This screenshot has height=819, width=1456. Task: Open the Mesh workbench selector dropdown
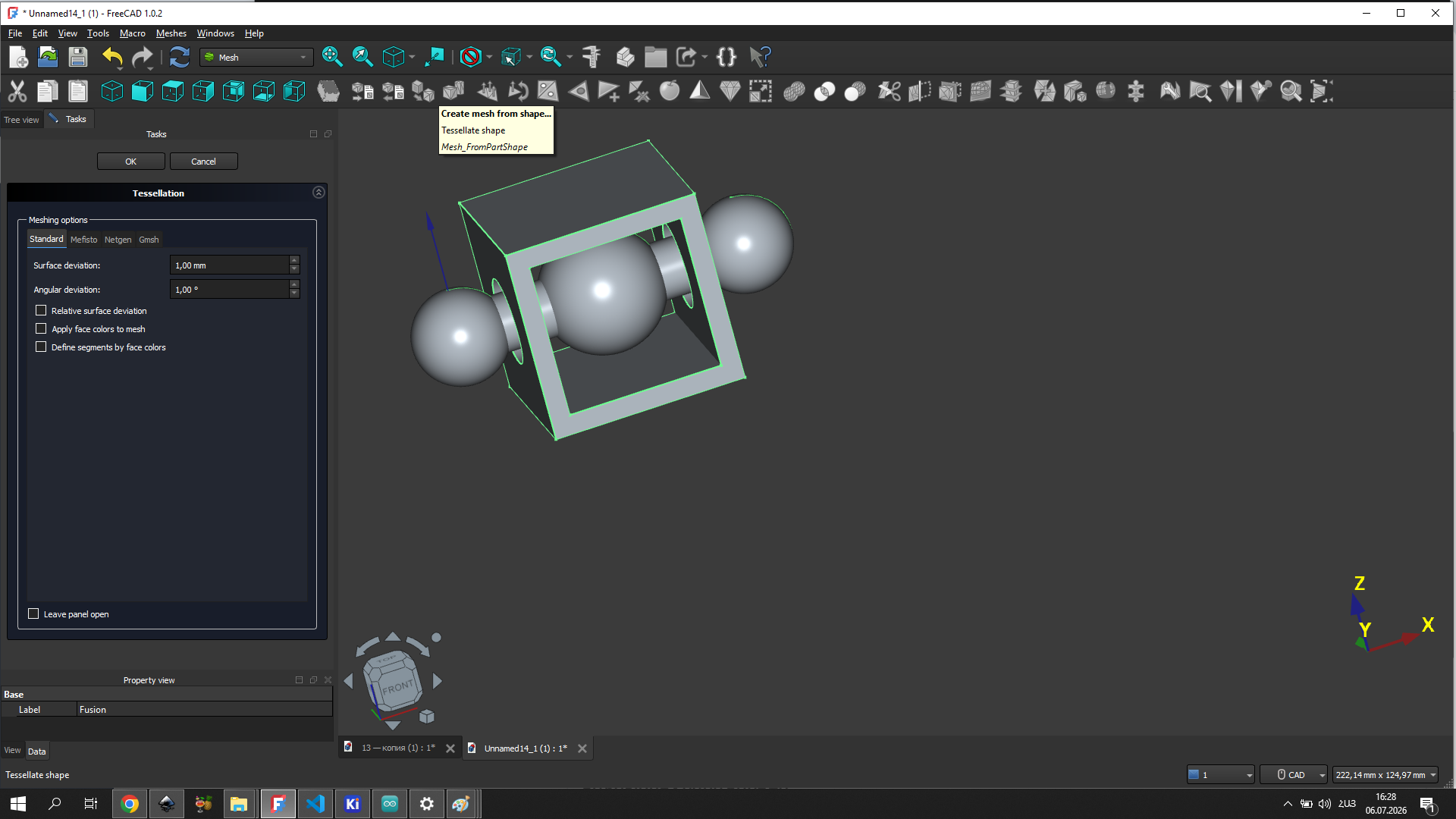tap(256, 57)
